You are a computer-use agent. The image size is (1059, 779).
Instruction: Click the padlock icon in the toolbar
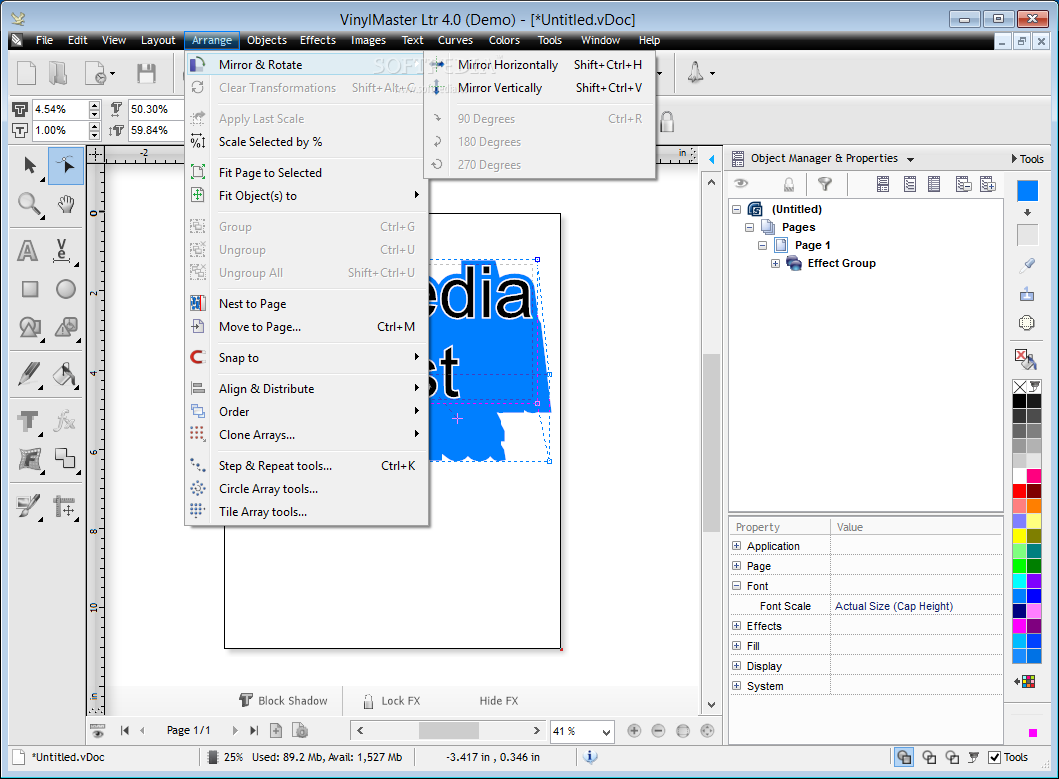click(x=667, y=122)
